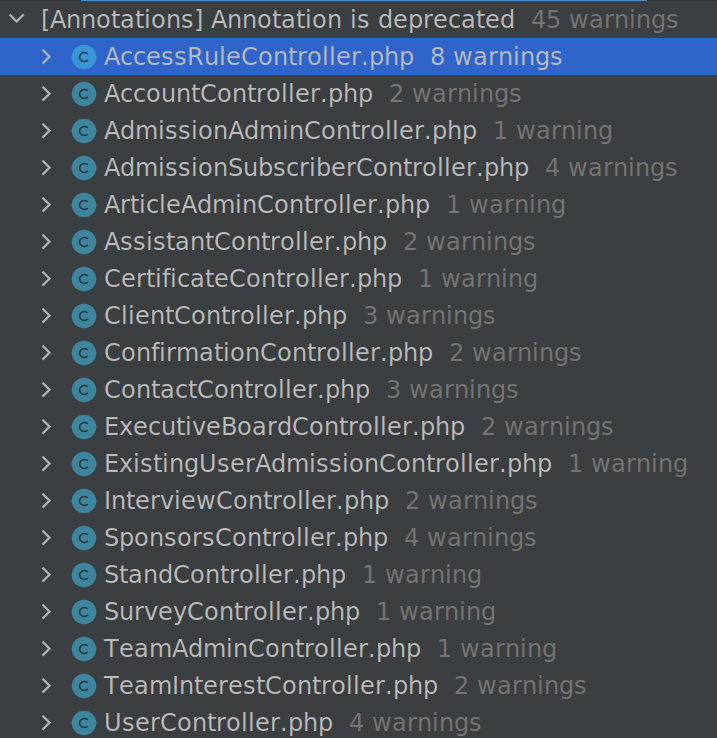Click class icon of AdmissionAdminController.php

point(84,131)
